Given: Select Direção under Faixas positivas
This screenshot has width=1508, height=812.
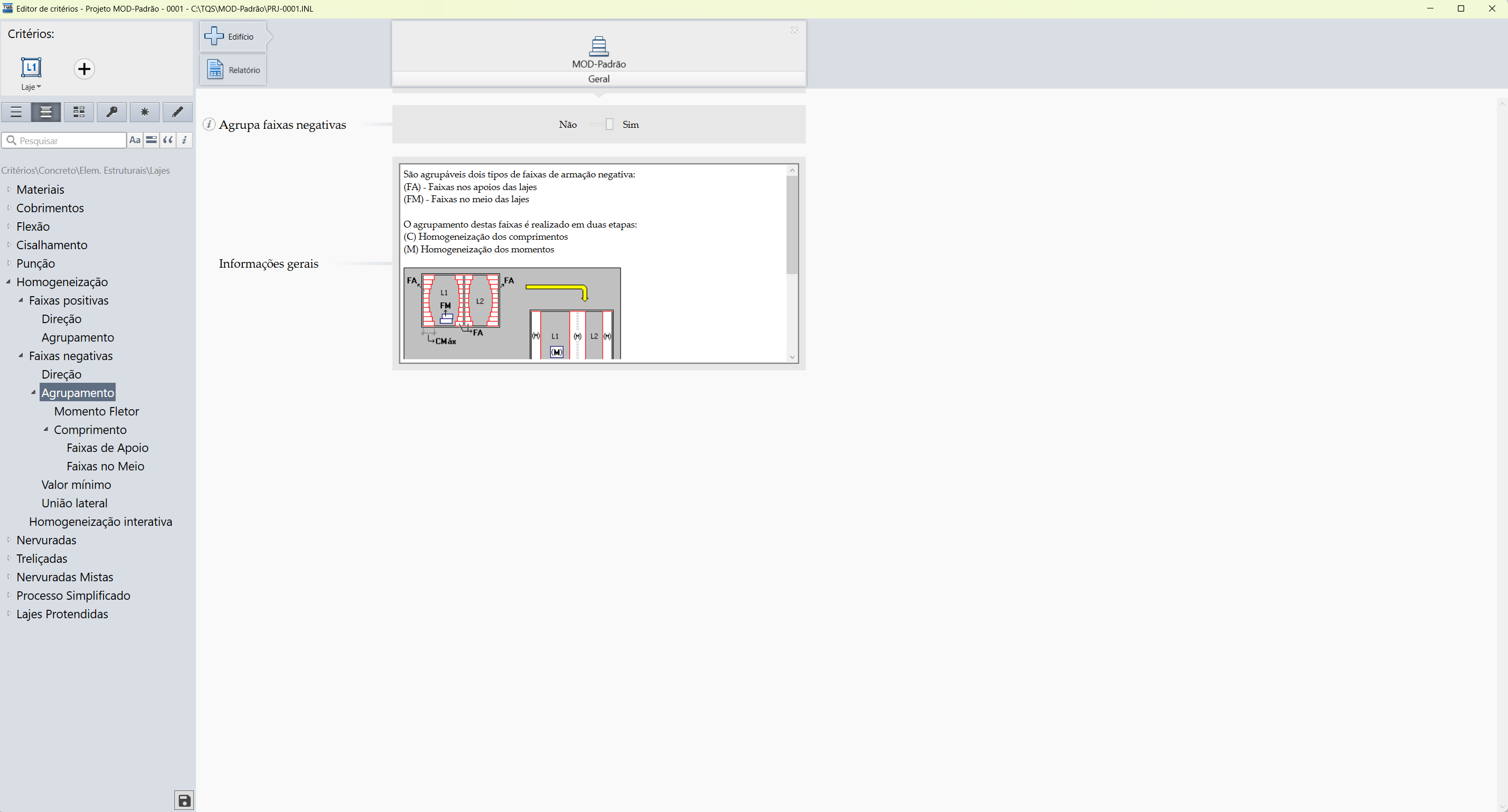Looking at the screenshot, I should (61, 319).
